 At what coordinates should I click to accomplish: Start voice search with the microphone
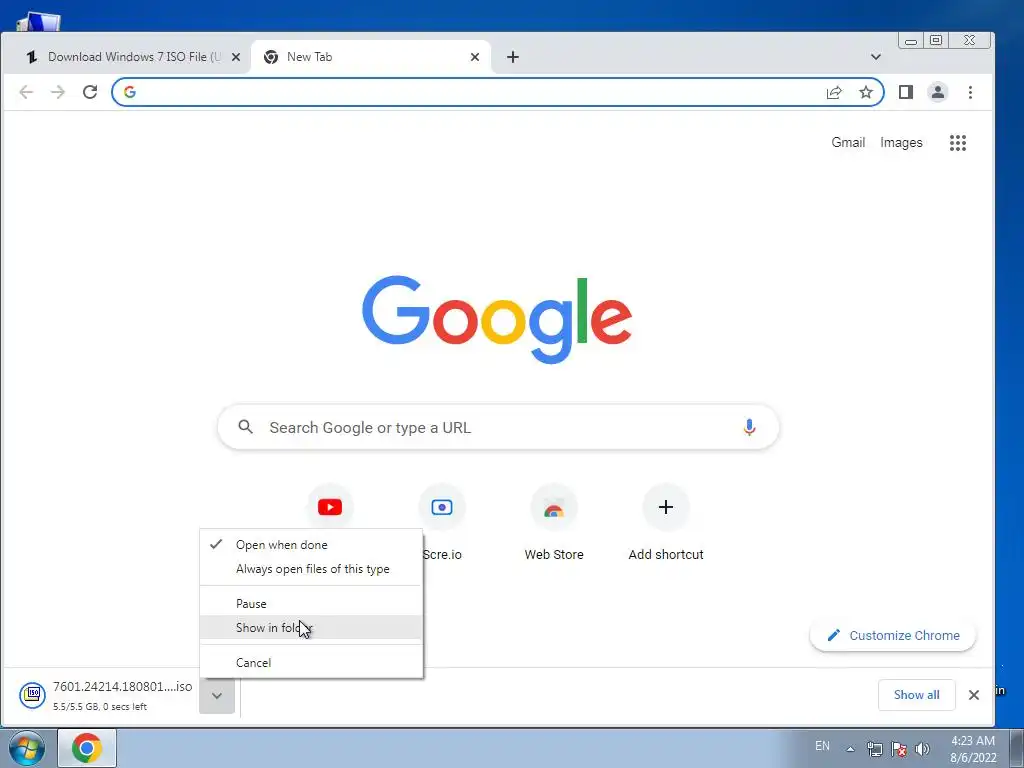750,428
